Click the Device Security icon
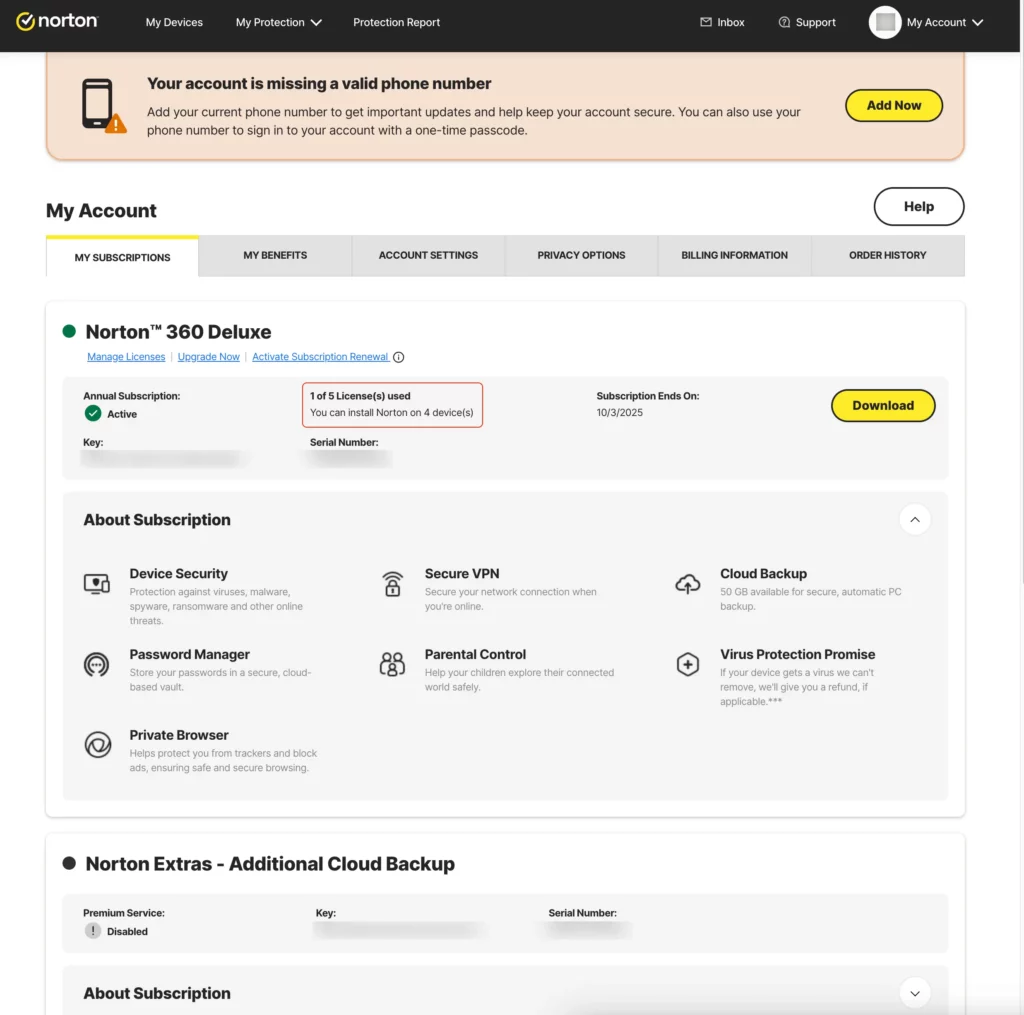This screenshot has width=1024, height=1015. 97,583
